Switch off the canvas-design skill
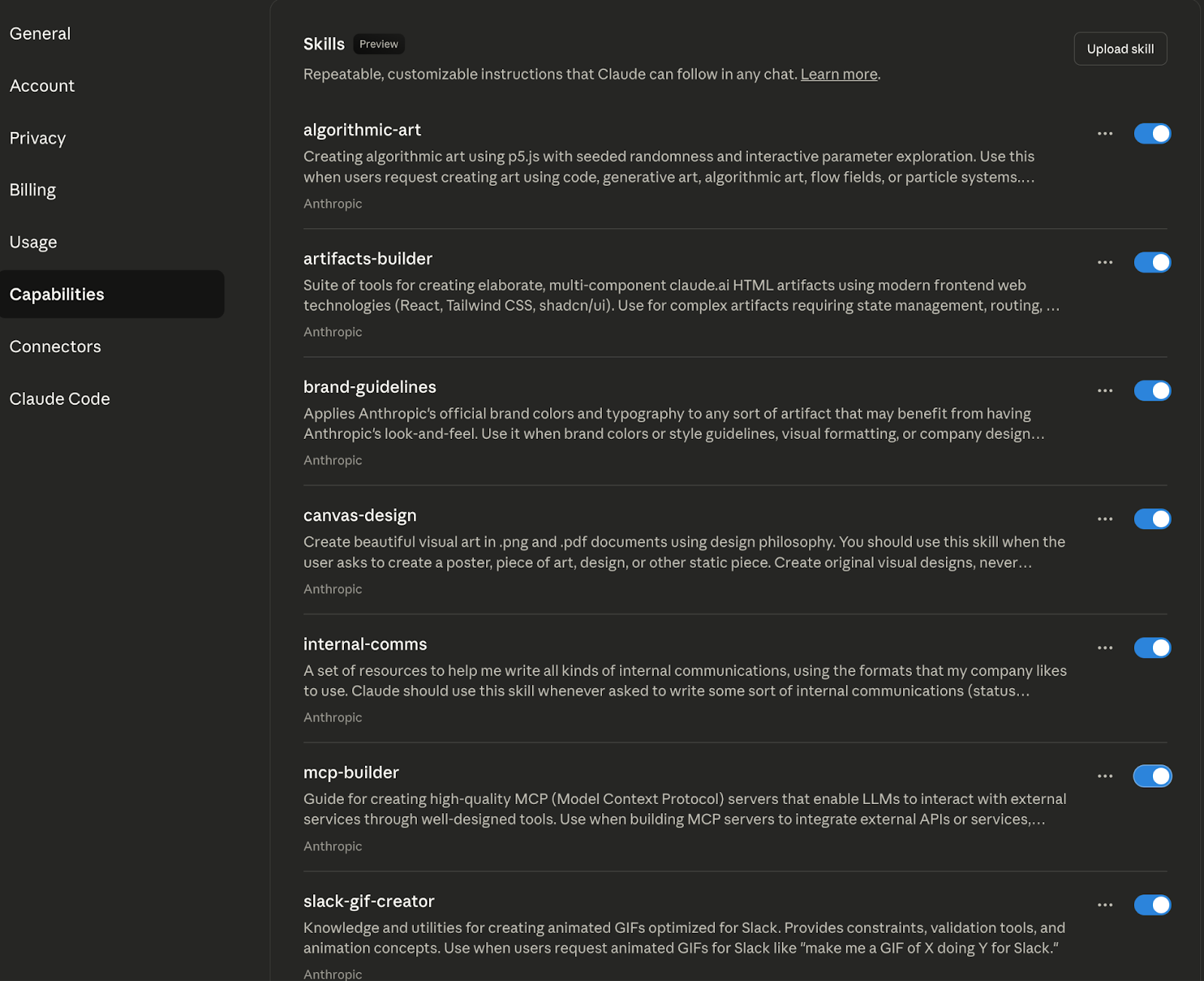This screenshot has height=981, width=1204. tap(1152, 519)
